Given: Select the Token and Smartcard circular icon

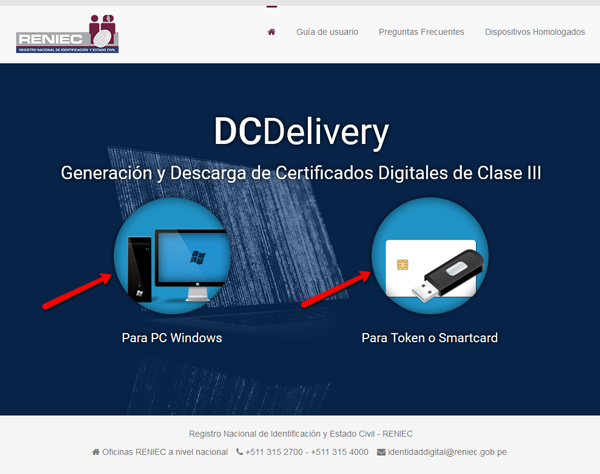Looking at the screenshot, I should point(429,257).
